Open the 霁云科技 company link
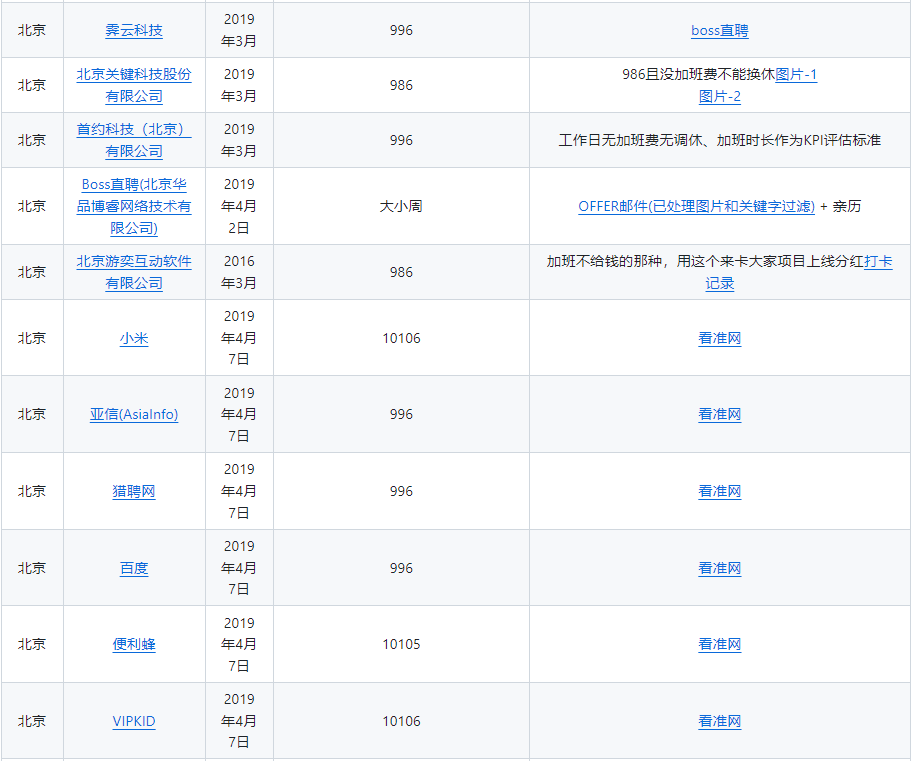 134,30
